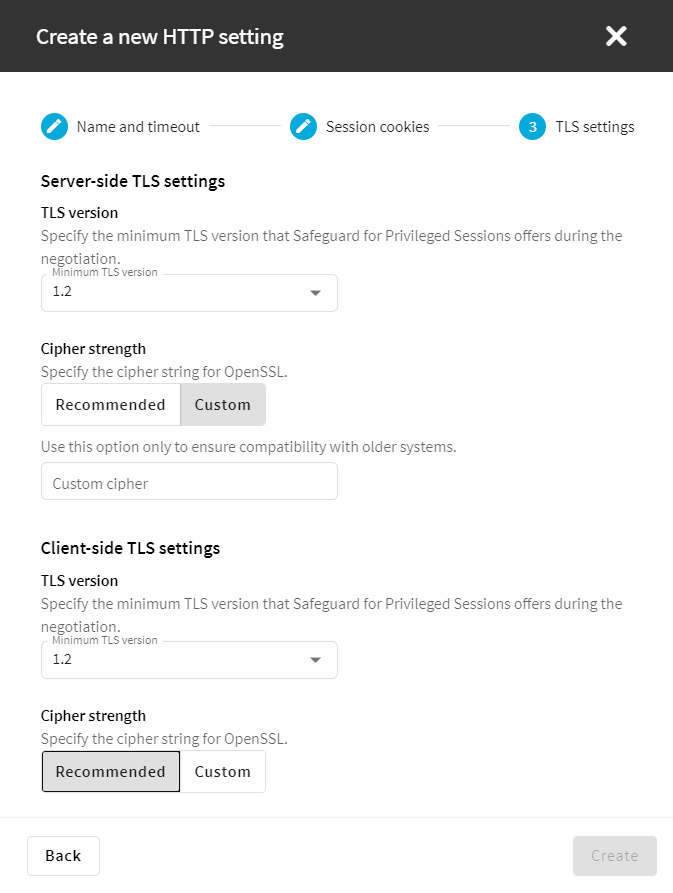673x893 pixels.
Task: Choose Recommended for client-side cipher strength
Action: click(x=110, y=772)
